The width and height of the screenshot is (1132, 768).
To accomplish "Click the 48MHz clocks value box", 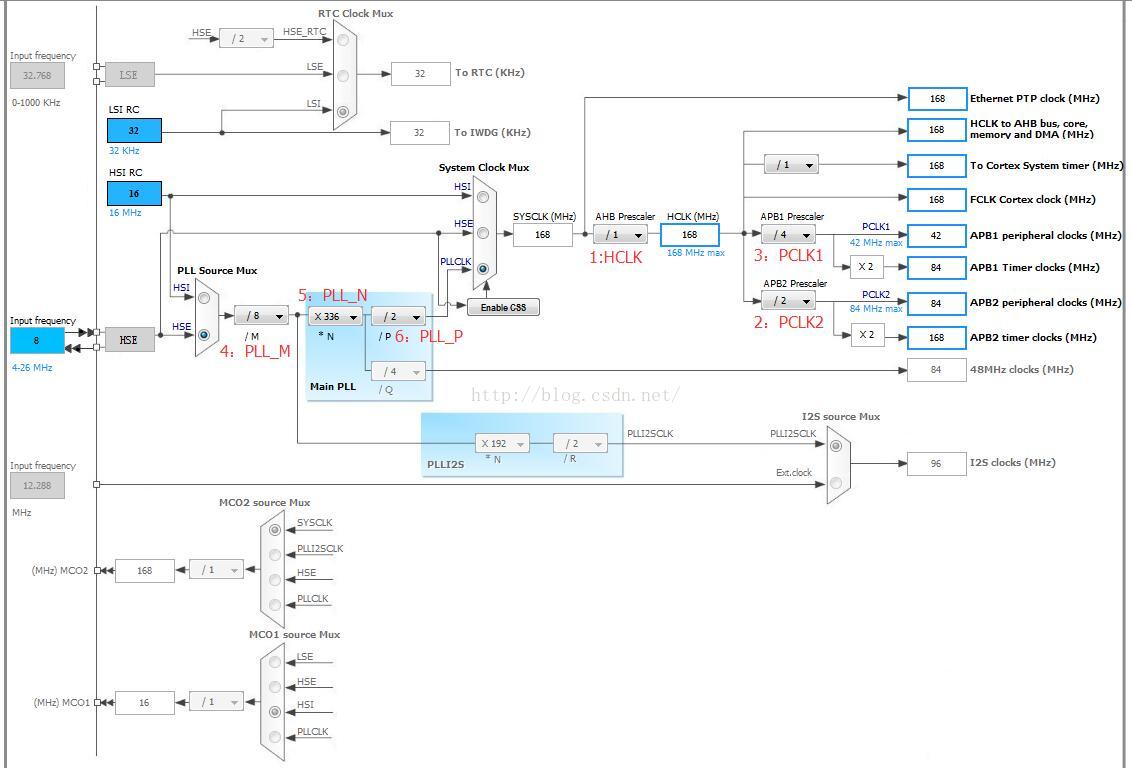I will tap(936, 370).
